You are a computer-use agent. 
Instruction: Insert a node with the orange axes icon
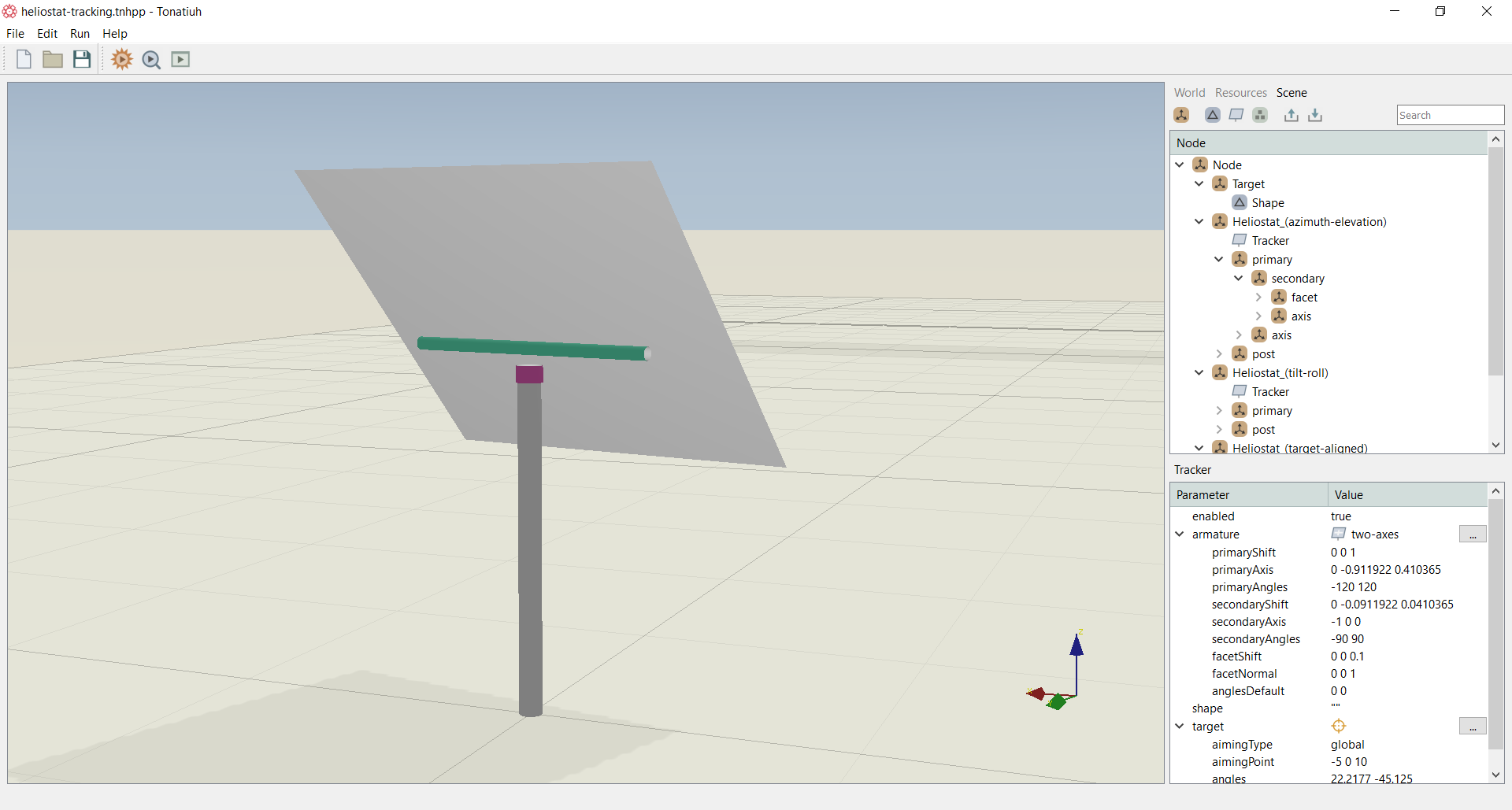tap(1181, 115)
